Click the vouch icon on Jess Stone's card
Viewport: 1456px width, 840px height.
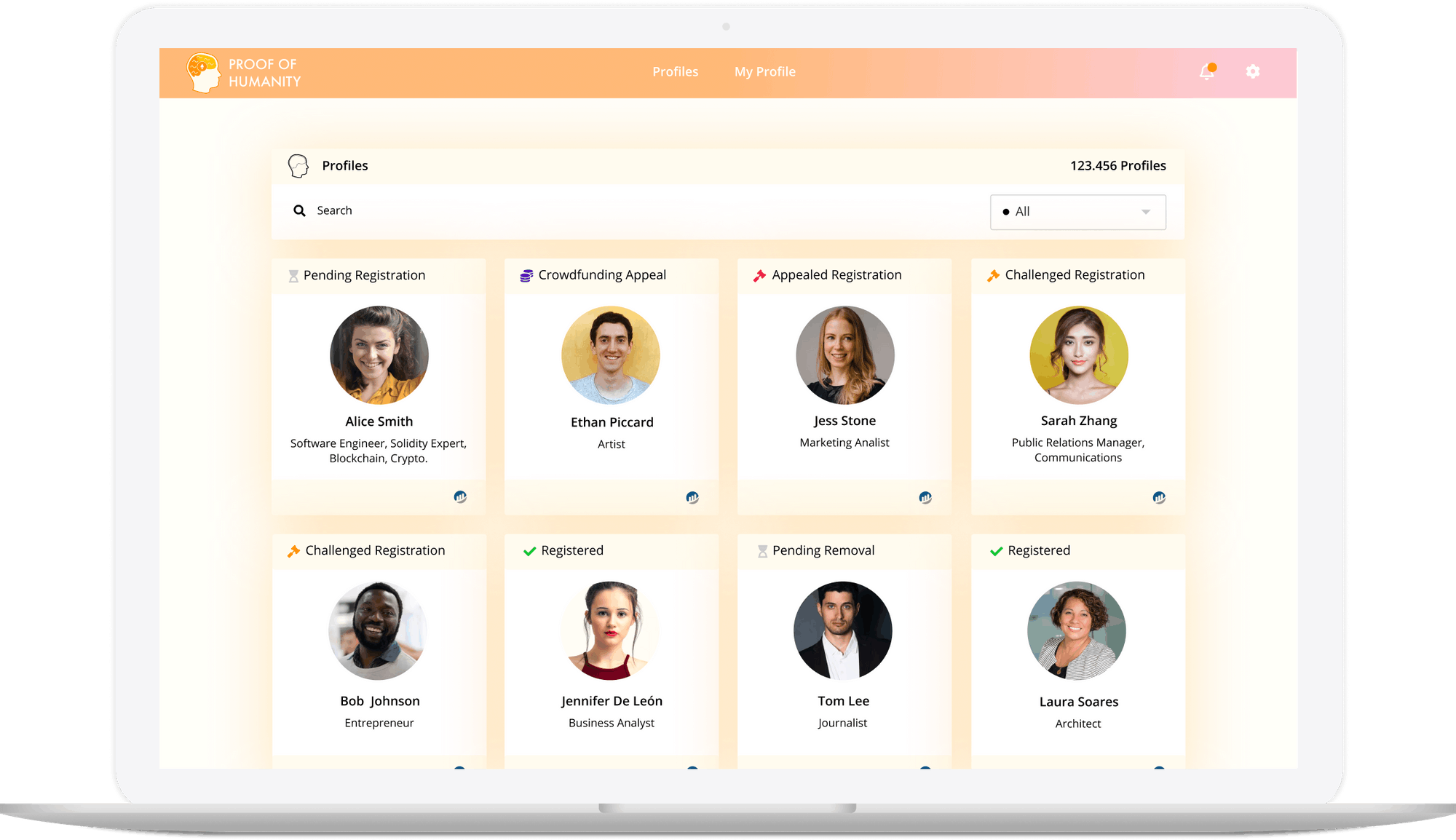[x=925, y=497]
